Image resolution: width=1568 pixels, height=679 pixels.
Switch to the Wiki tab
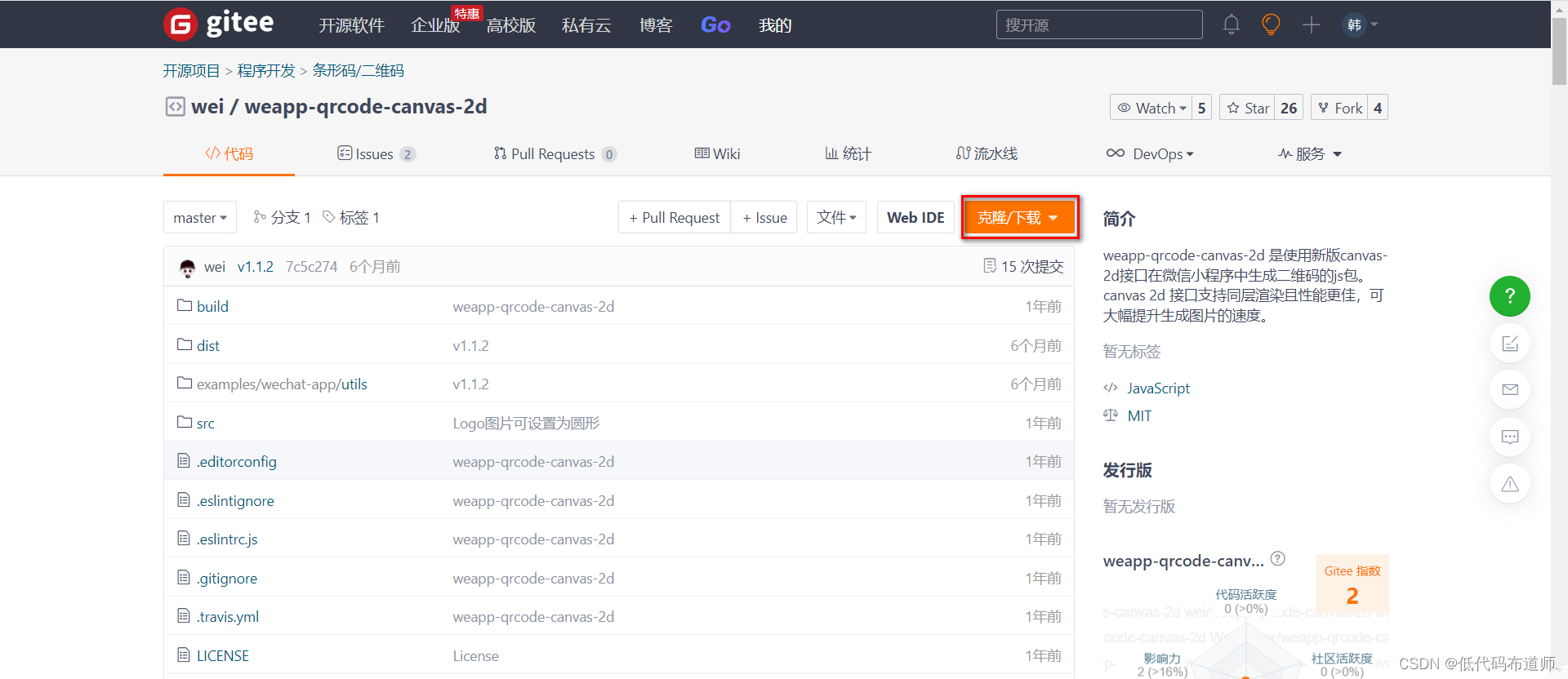[x=717, y=153]
